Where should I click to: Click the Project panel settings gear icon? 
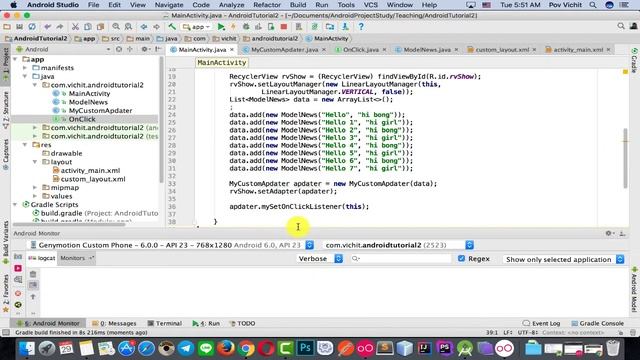pyautogui.click(x=144, y=49)
